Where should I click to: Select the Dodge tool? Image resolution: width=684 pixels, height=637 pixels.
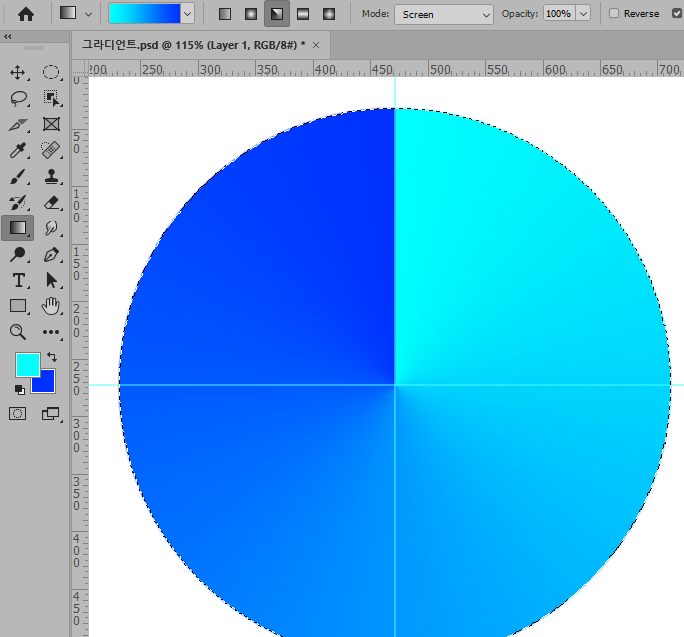tap(18, 254)
